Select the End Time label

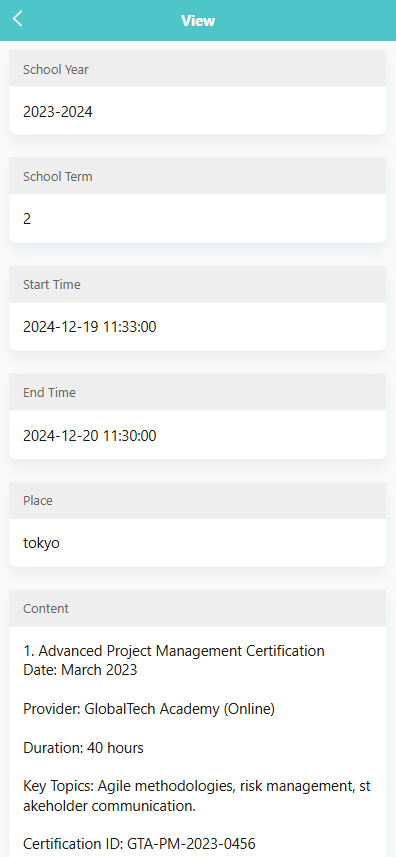(x=49, y=392)
